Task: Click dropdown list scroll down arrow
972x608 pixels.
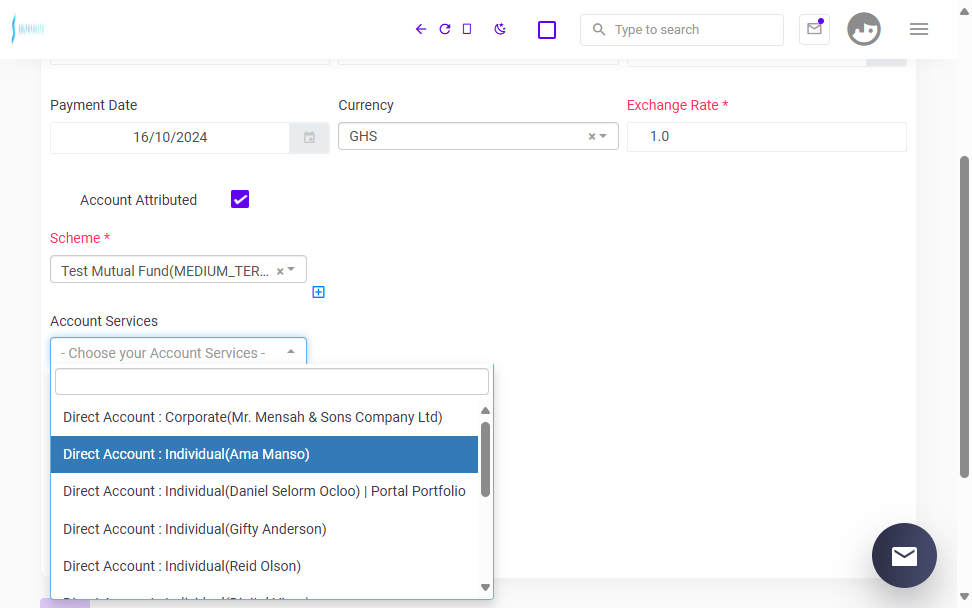Action: [x=485, y=588]
